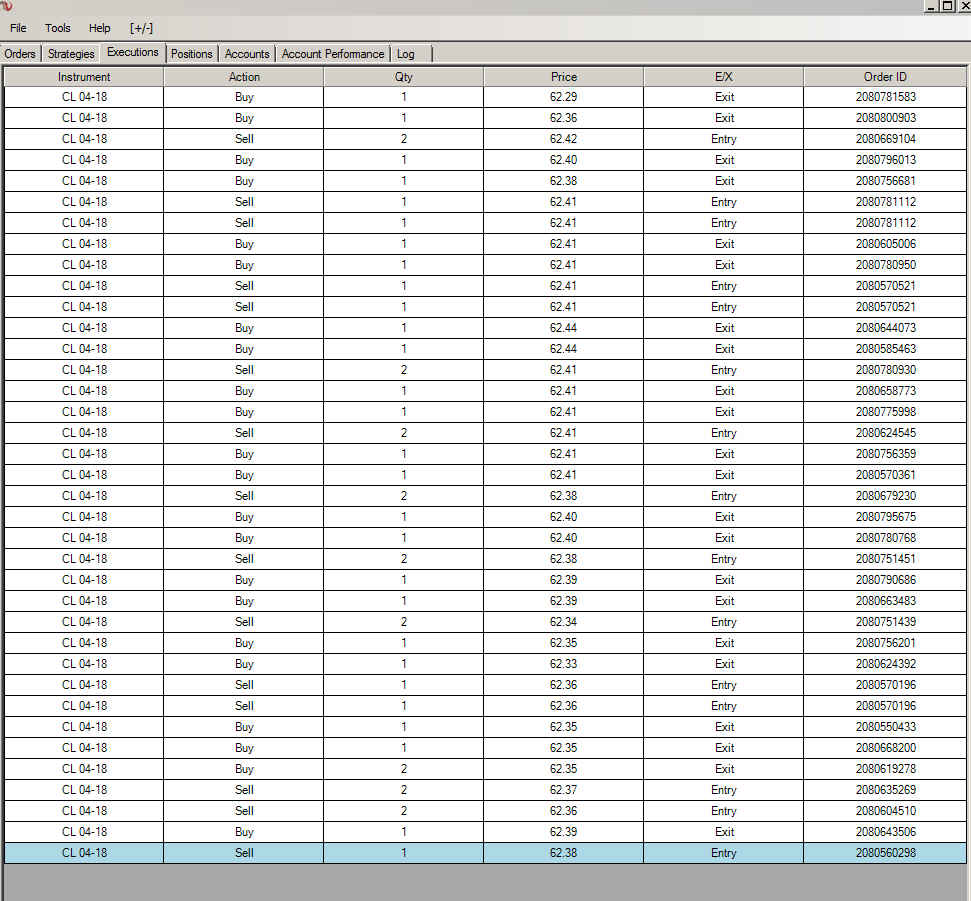Image resolution: width=971 pixels, height=901 pixels.
Task: Click order ID 2080605006
Action: point(886,244)
